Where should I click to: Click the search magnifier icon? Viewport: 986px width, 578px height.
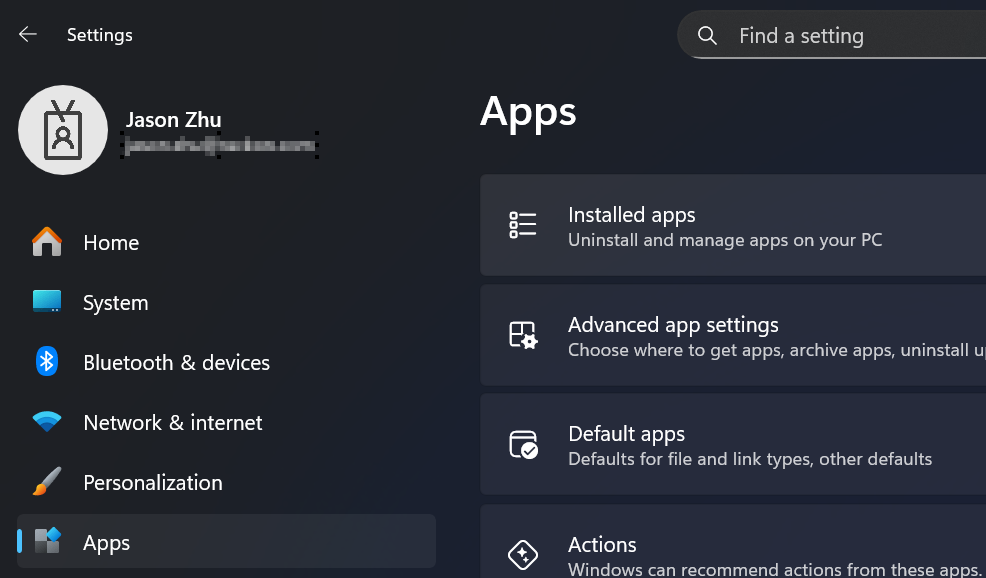(x=707, y=36)
